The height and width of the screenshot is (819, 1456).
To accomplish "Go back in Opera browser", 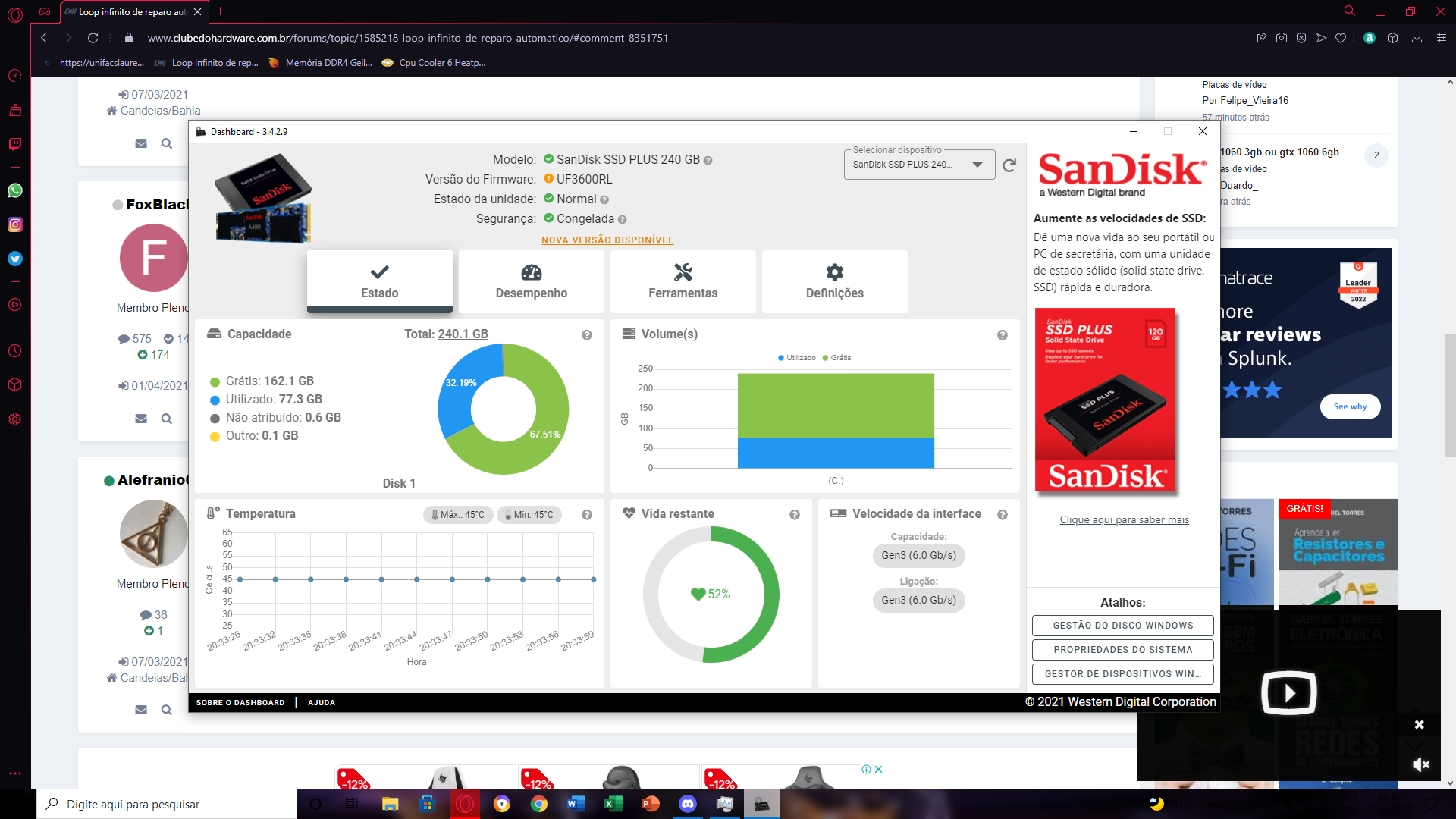I will tap(44, 38).
